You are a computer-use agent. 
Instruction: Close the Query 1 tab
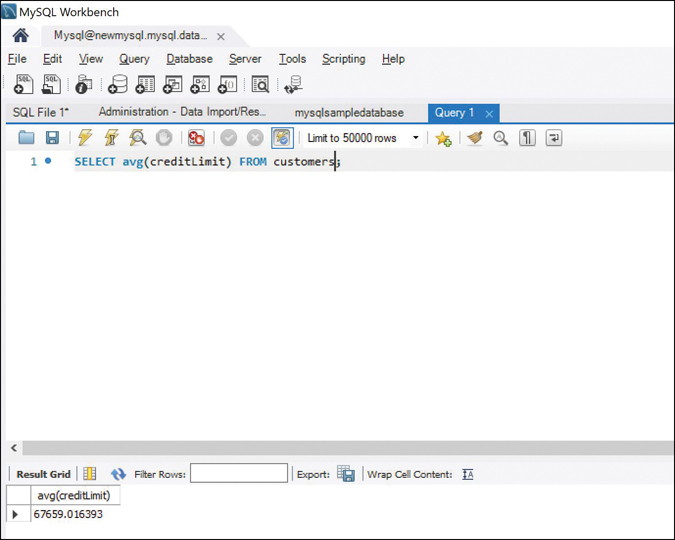coord(489,114)
